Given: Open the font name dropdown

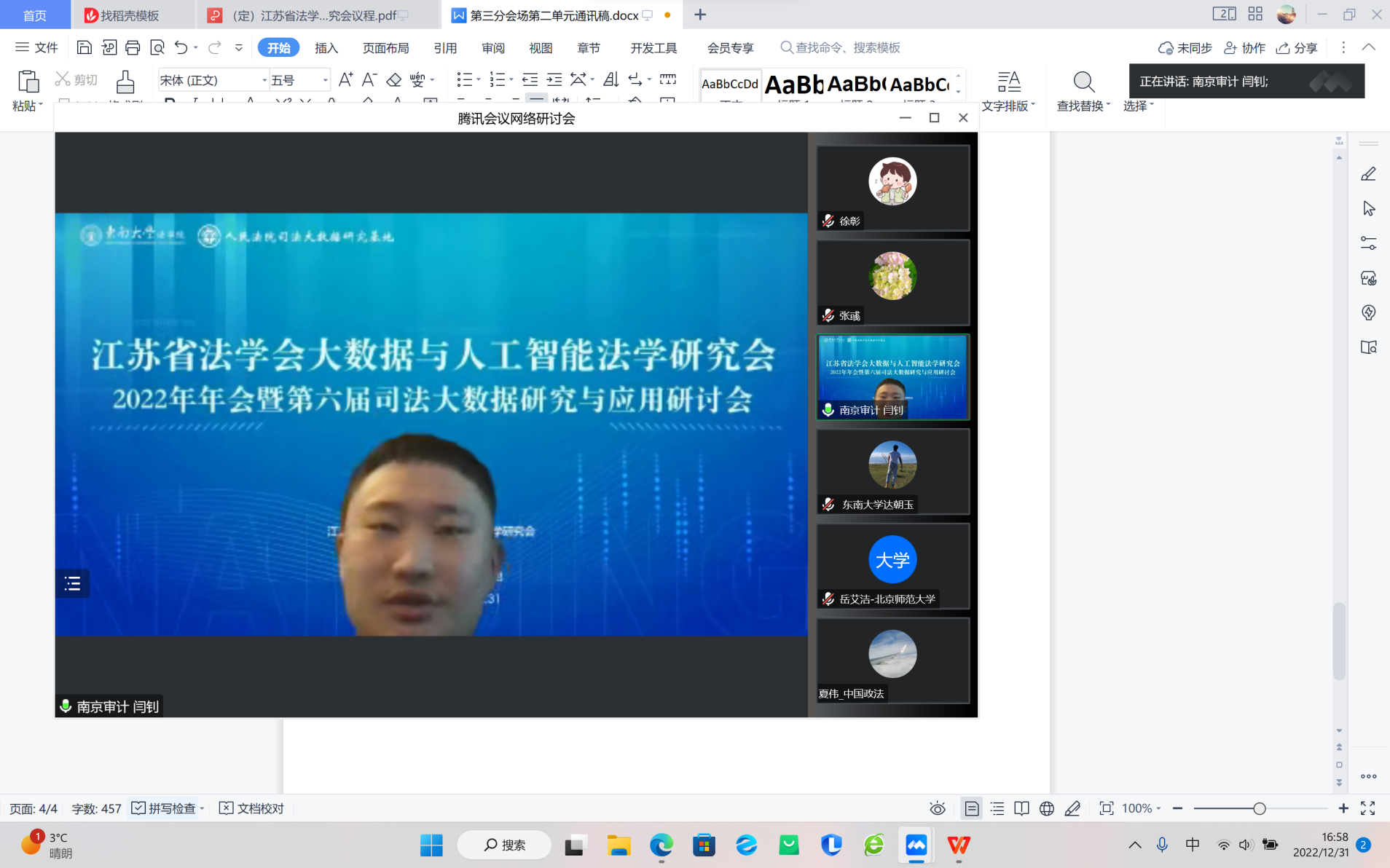Looking at the screenshot, I should pos(264,80).
